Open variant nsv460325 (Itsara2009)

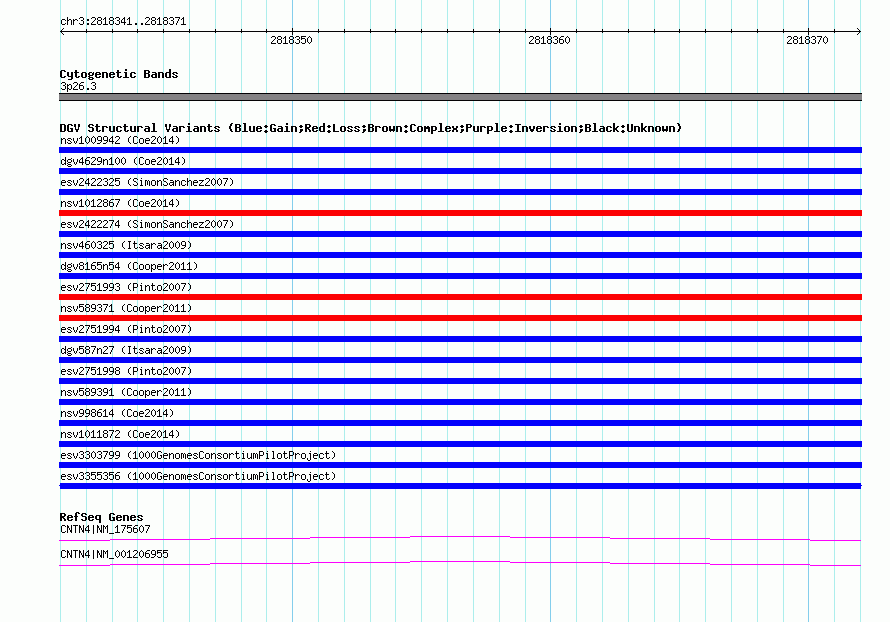click(126, 245)
